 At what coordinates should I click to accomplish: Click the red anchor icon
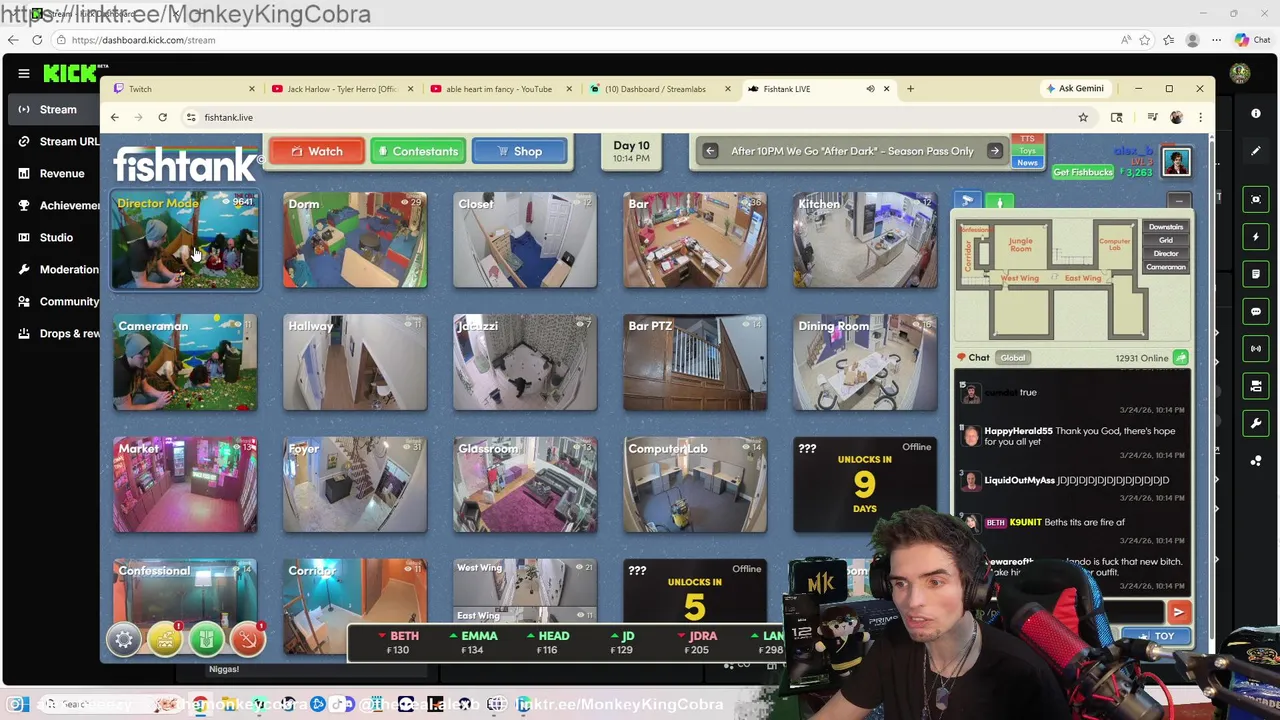pyautogui.click(x=247, y=639)
